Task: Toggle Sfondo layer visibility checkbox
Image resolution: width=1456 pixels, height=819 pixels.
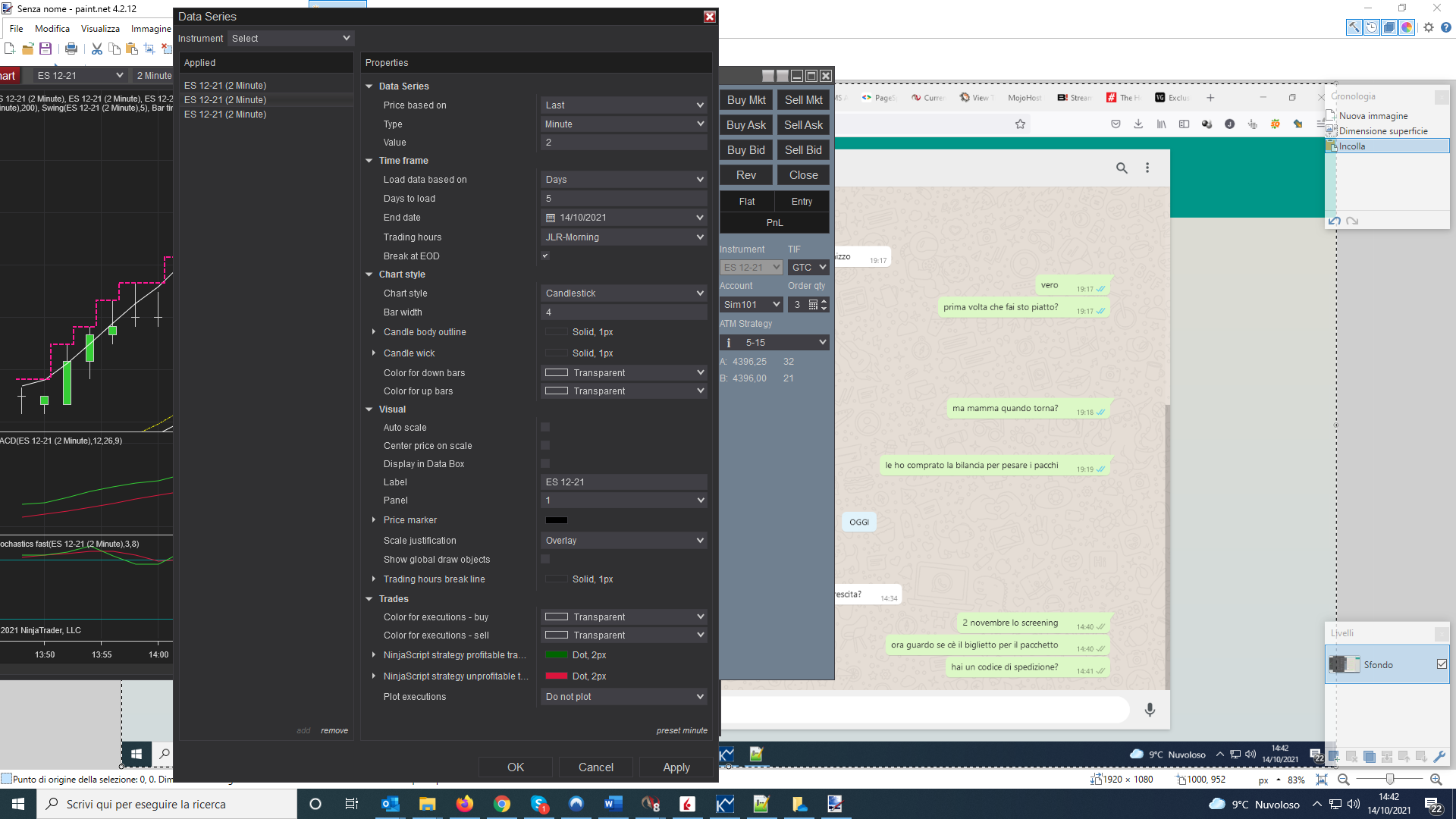Action: (1442, 664)
